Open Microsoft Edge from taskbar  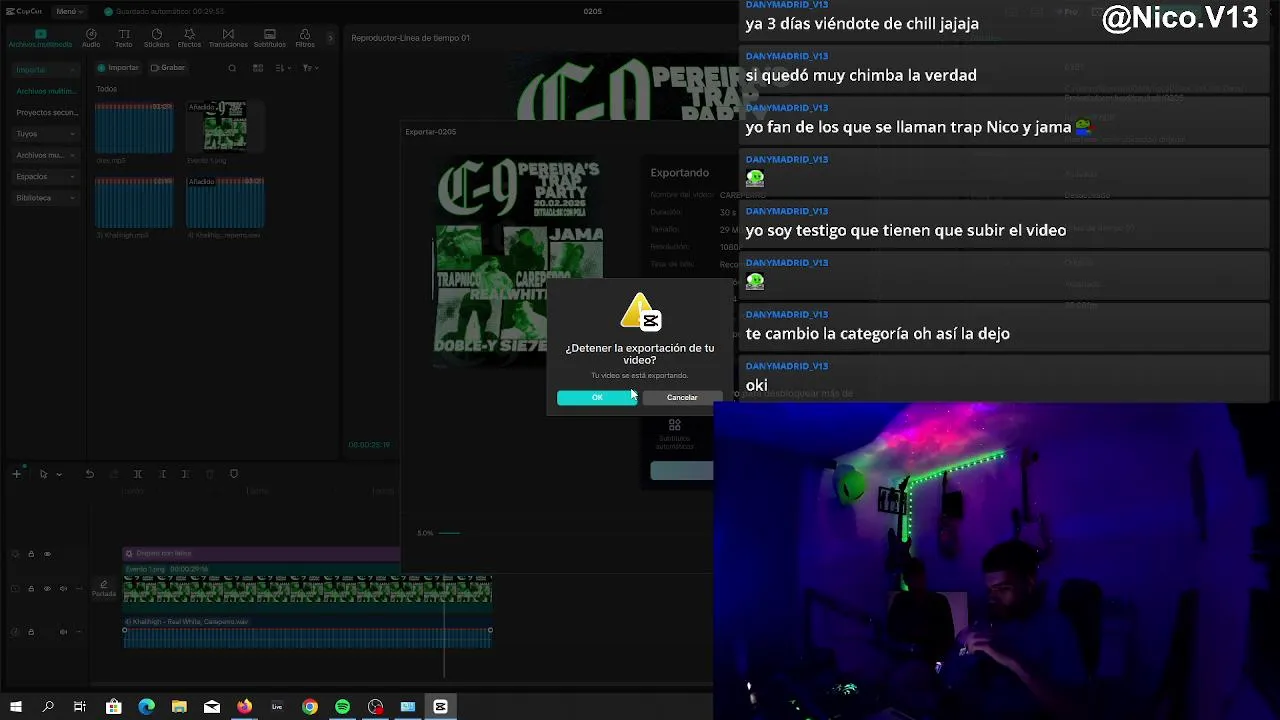click(147, 707)
